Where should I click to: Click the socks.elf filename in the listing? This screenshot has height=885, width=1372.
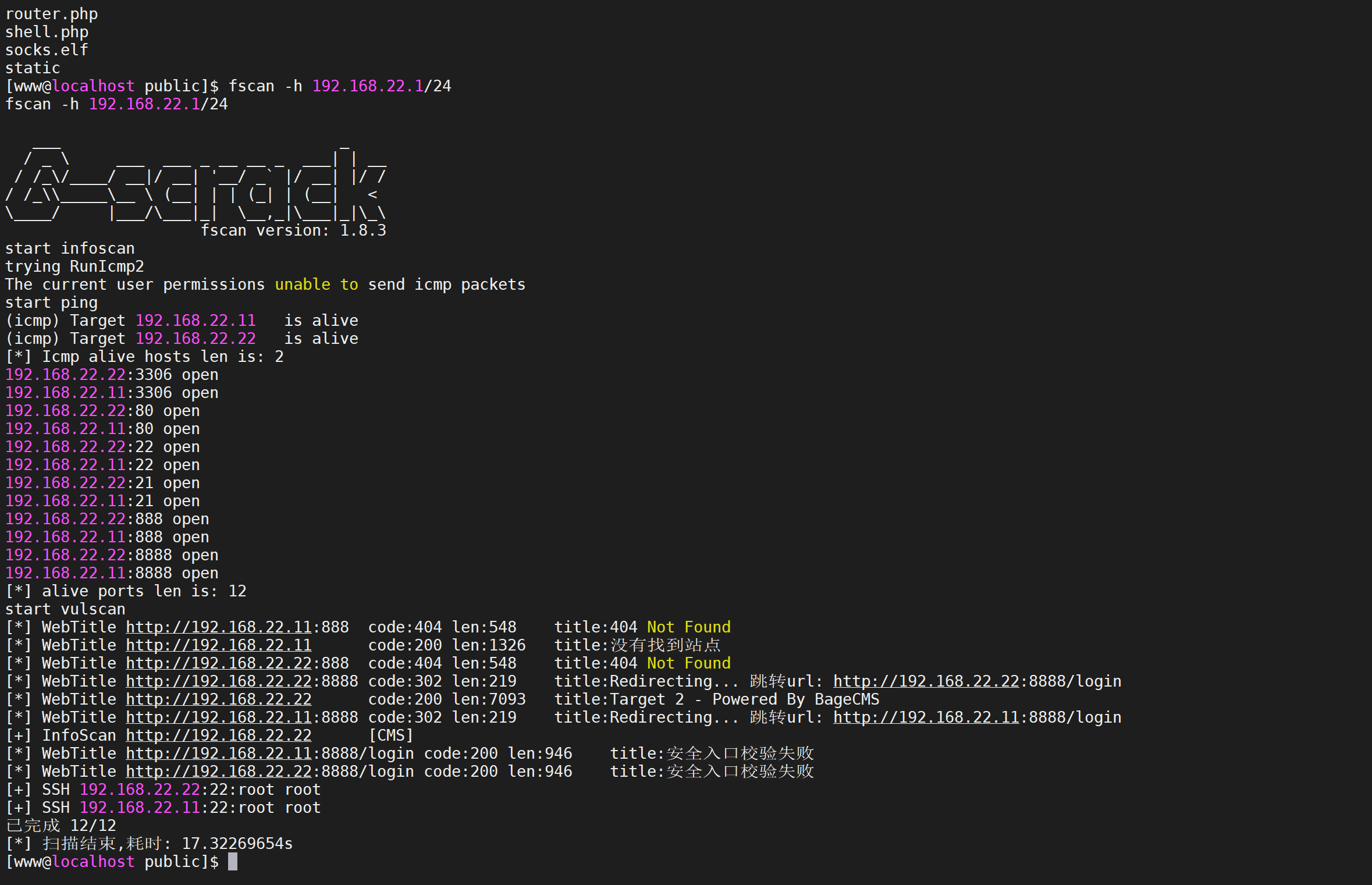point(47,50)
